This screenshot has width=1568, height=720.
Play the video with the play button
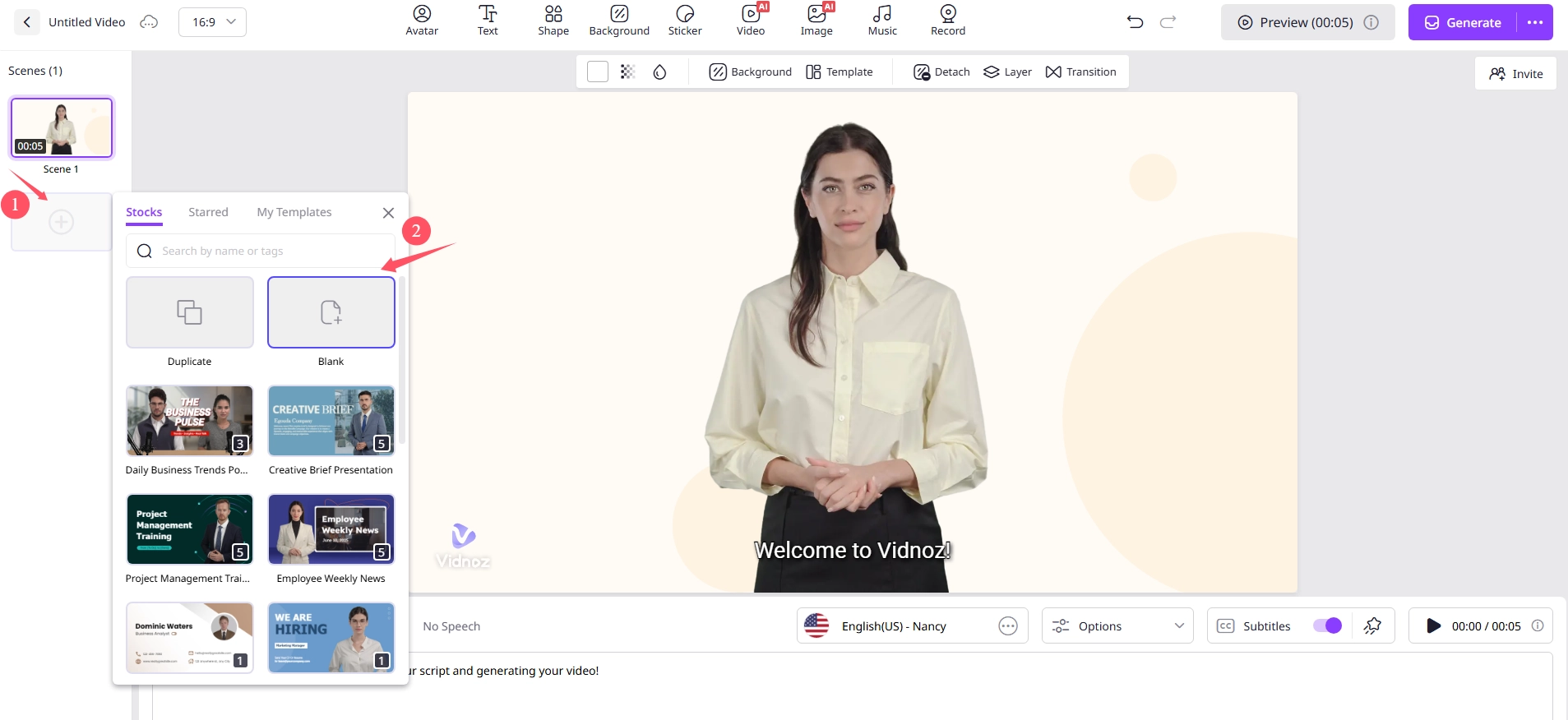pyautogui.click(x=1433, y=626)
